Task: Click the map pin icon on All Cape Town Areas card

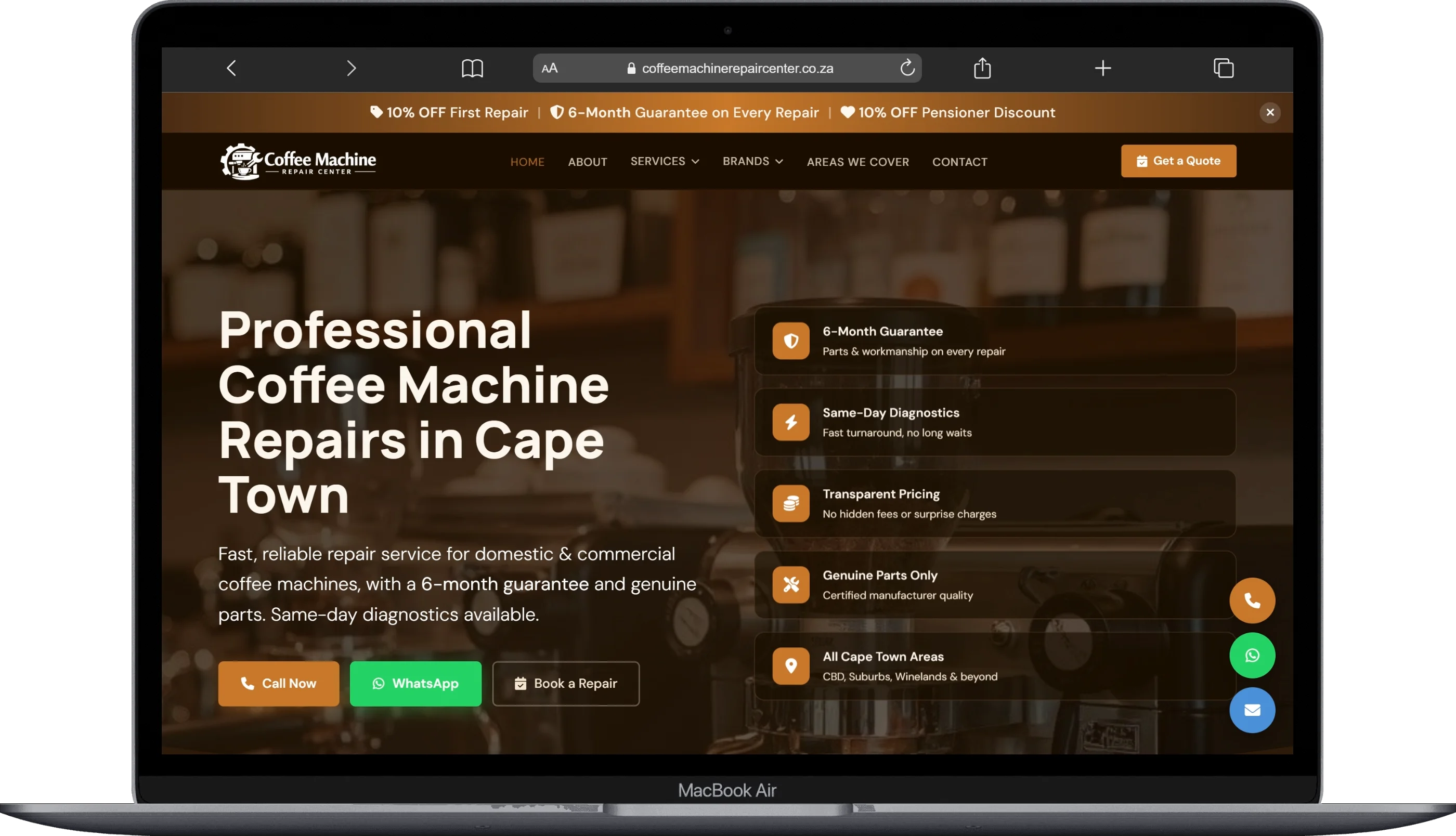Action: pos(790,666)
